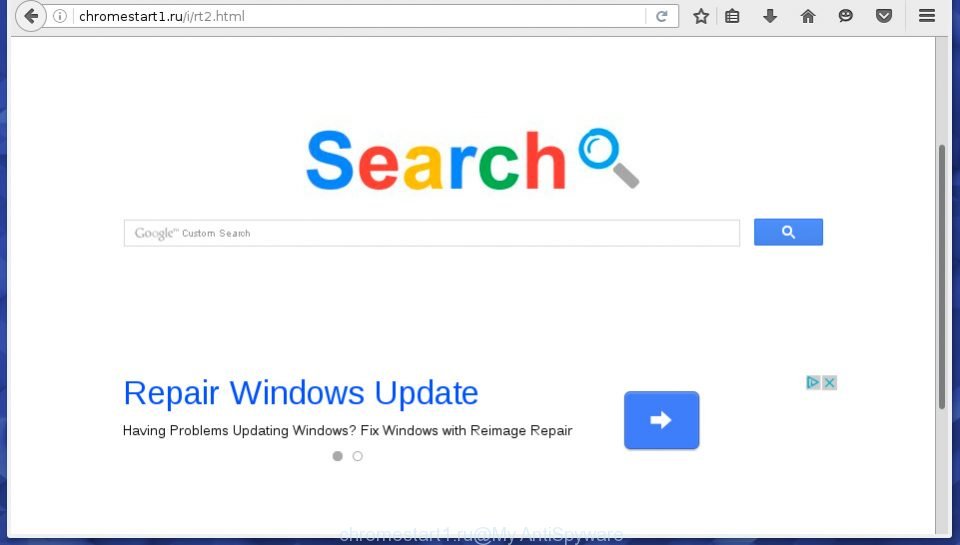Select the first ad carousel dot
960x545 pixels.
coord(337,456)
